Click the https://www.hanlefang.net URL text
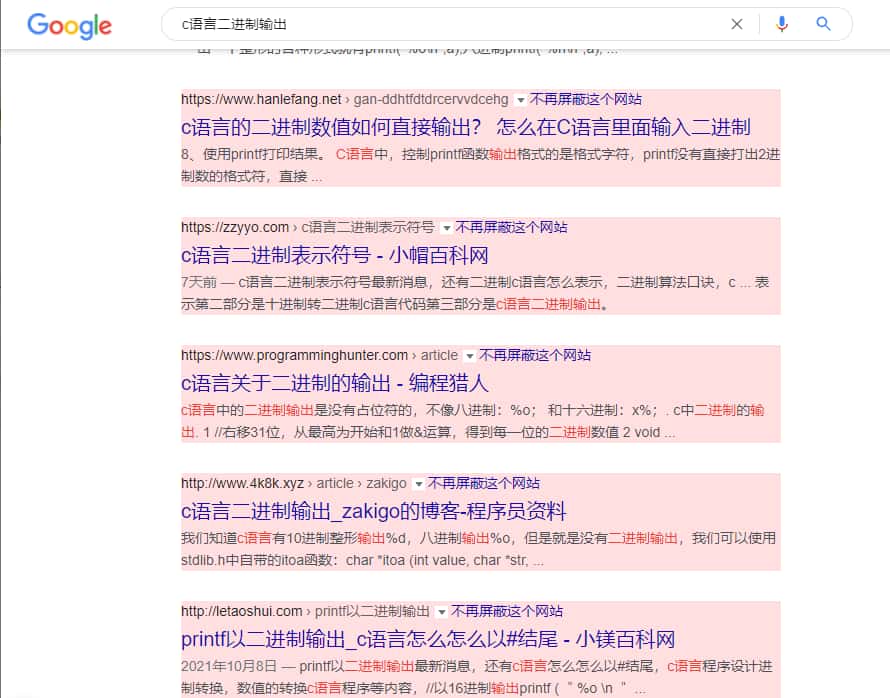890x698 pixels. (261, 99)
